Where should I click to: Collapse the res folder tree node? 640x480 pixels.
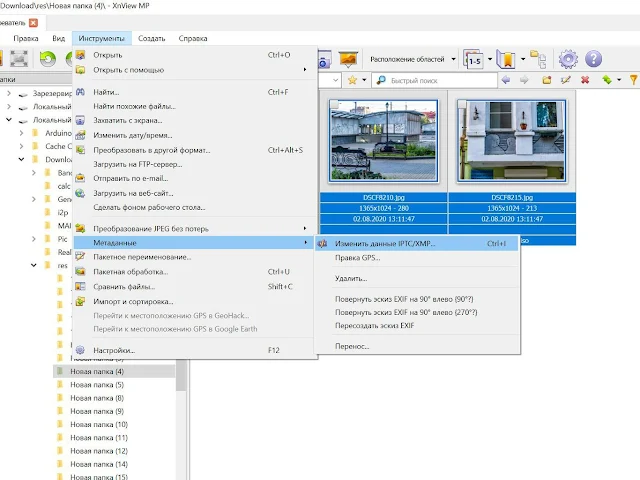click(34, 265)
